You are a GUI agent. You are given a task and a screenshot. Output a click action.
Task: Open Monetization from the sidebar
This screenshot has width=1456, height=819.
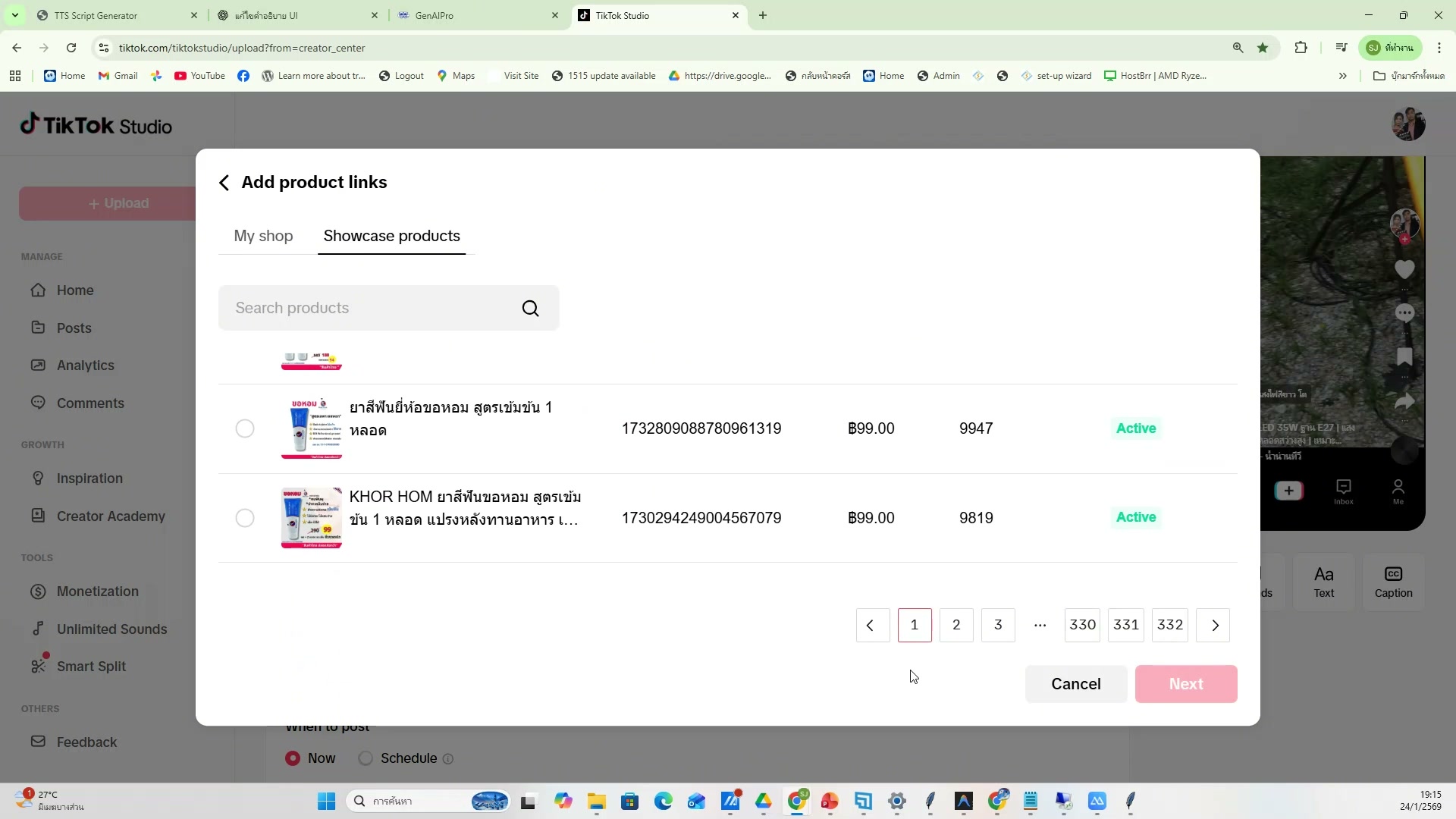point(97,591)
